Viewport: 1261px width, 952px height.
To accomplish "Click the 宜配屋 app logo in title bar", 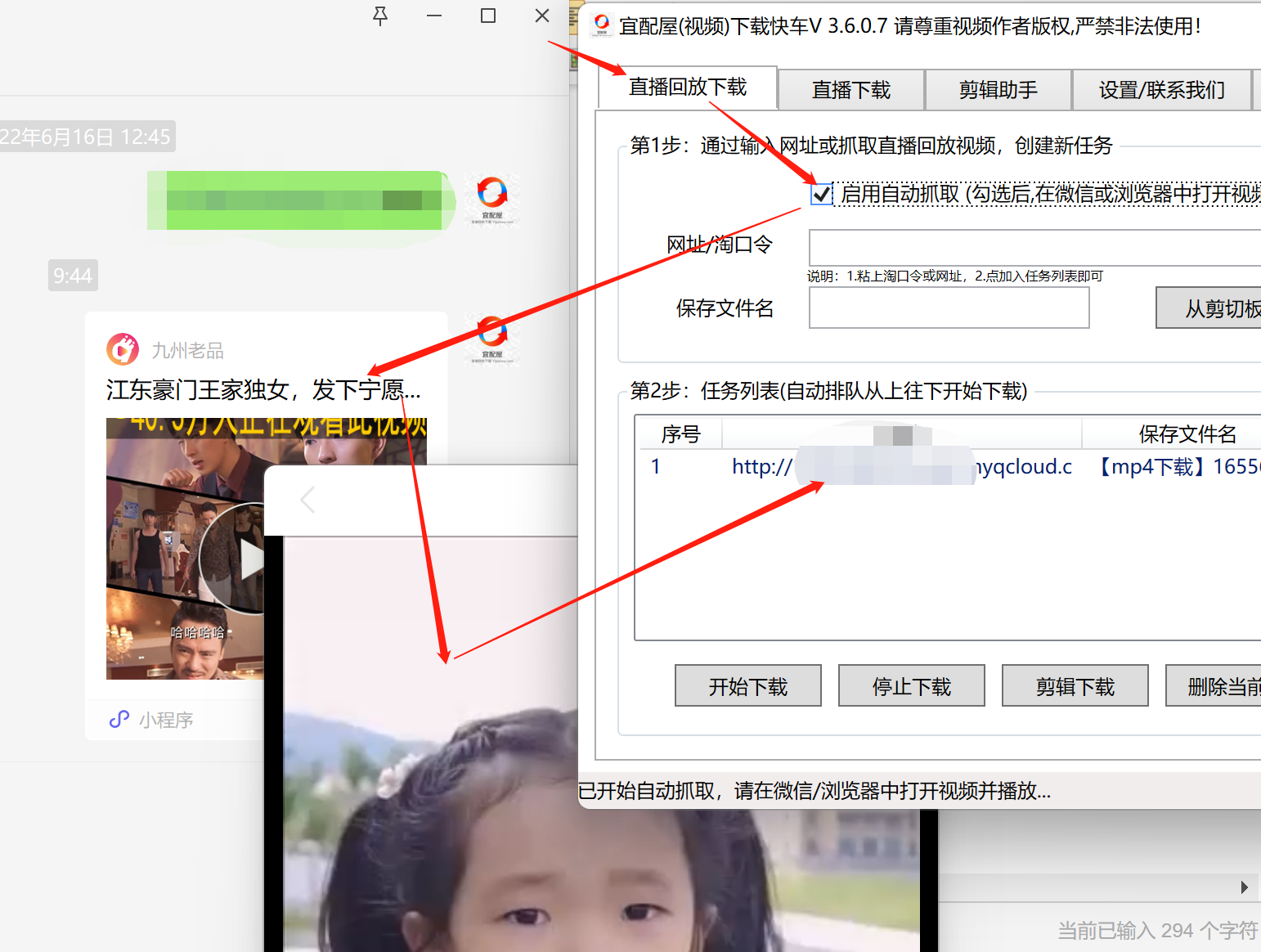I will pyautogui.click(x=602, y=25).
